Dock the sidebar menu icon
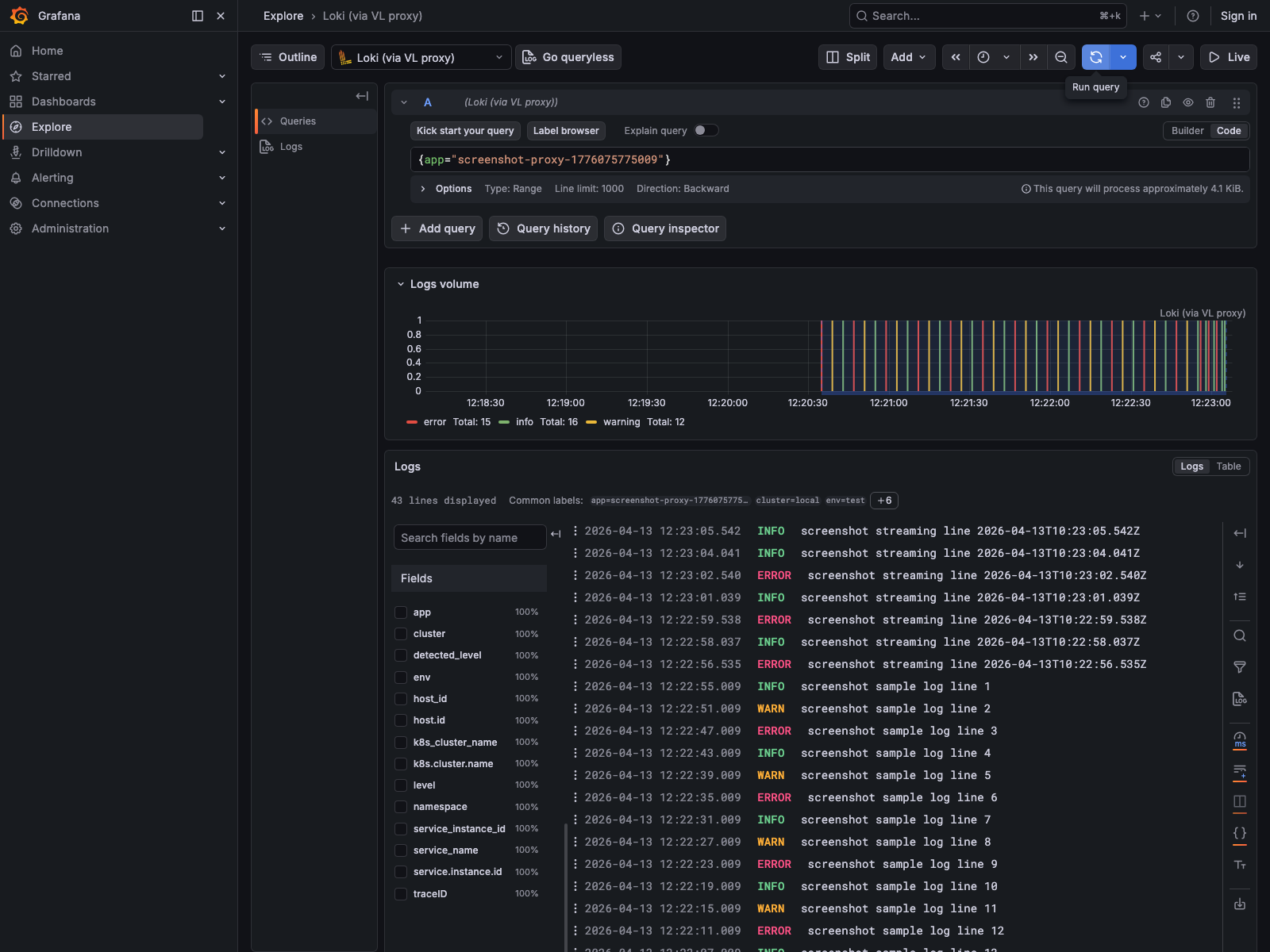 click(198, 16)
